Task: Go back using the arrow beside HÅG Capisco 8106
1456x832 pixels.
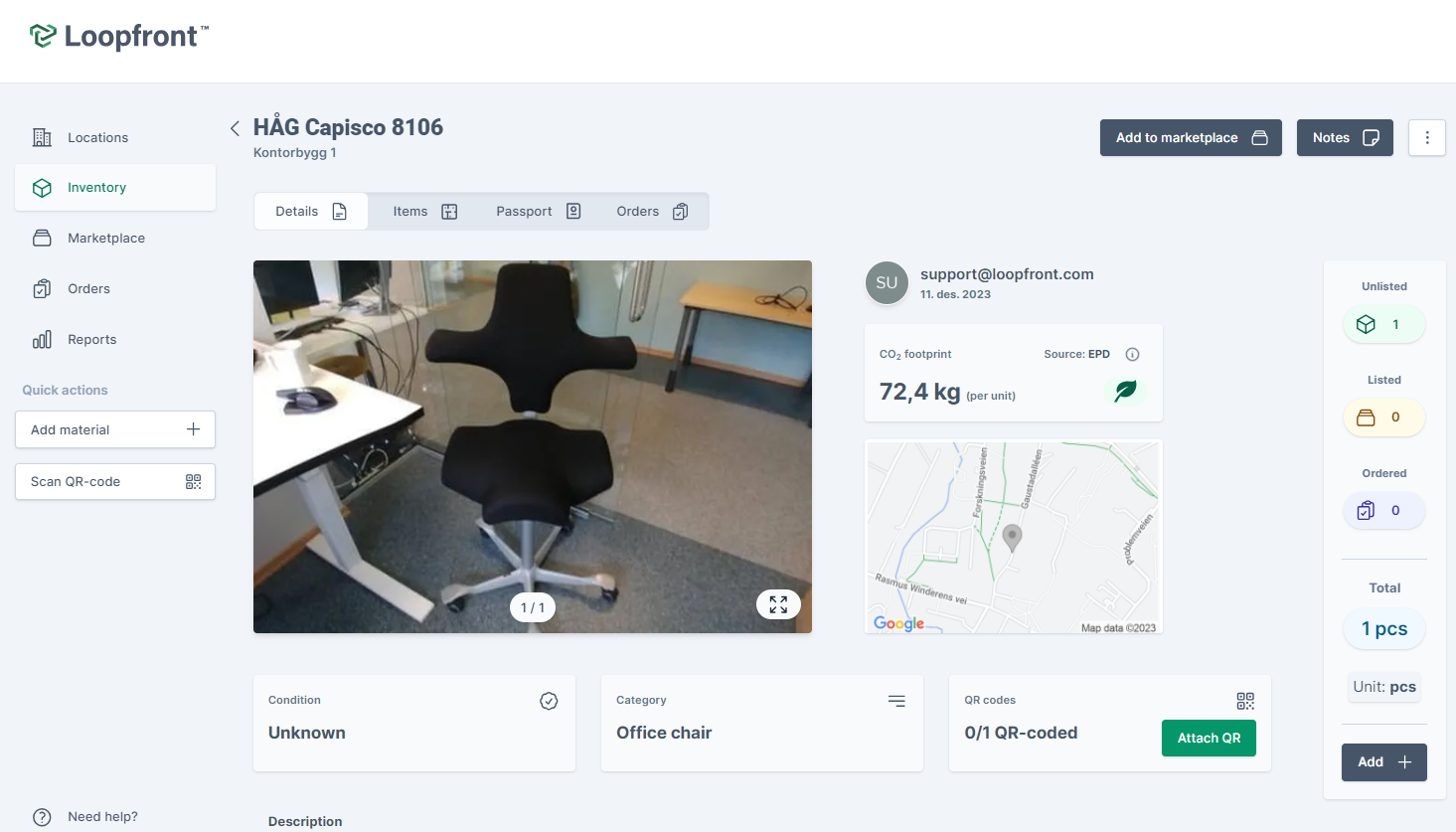Action: [x=235, y=128]
